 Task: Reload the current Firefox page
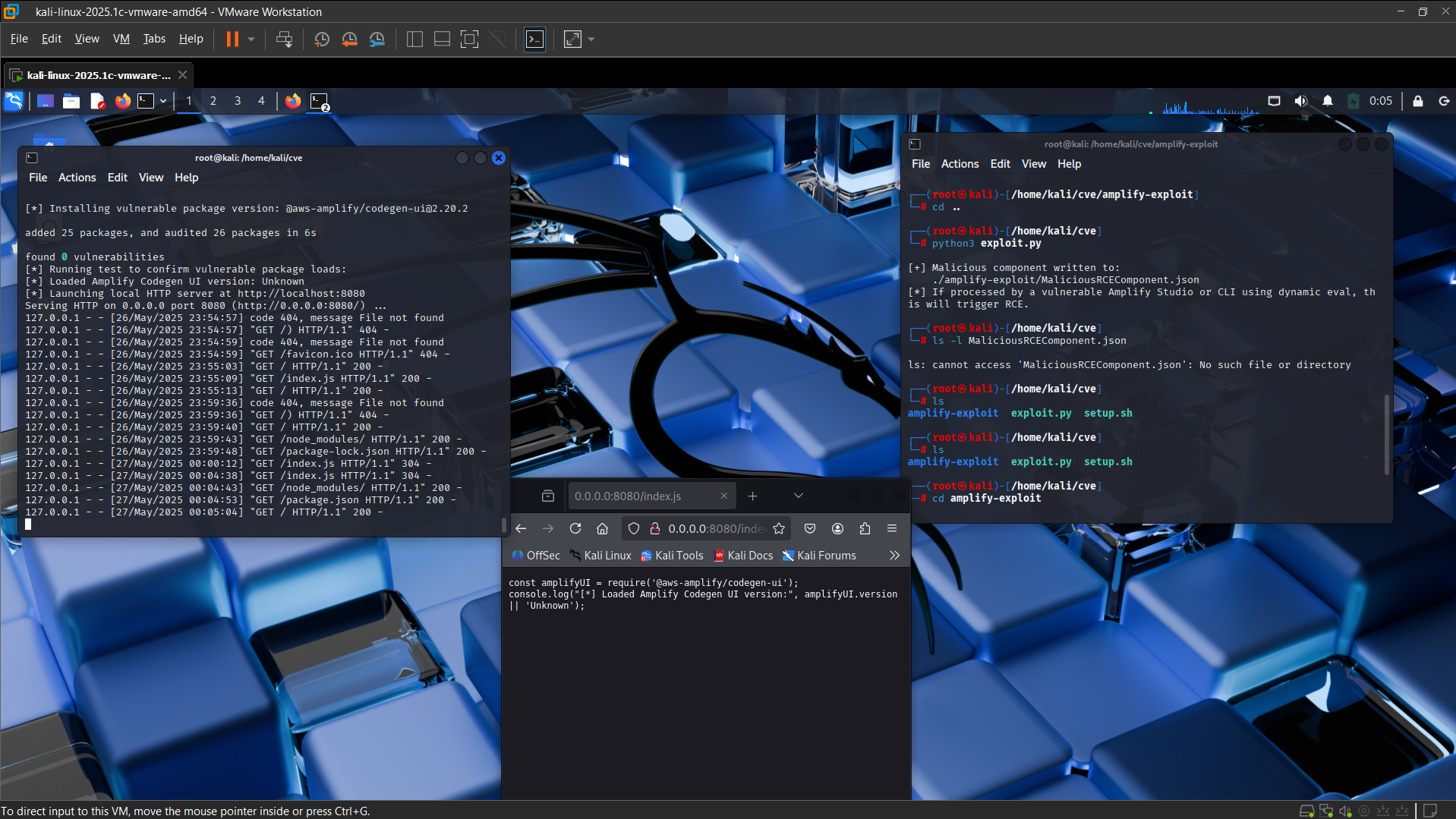pyautogui.click(x=575, y=528)
